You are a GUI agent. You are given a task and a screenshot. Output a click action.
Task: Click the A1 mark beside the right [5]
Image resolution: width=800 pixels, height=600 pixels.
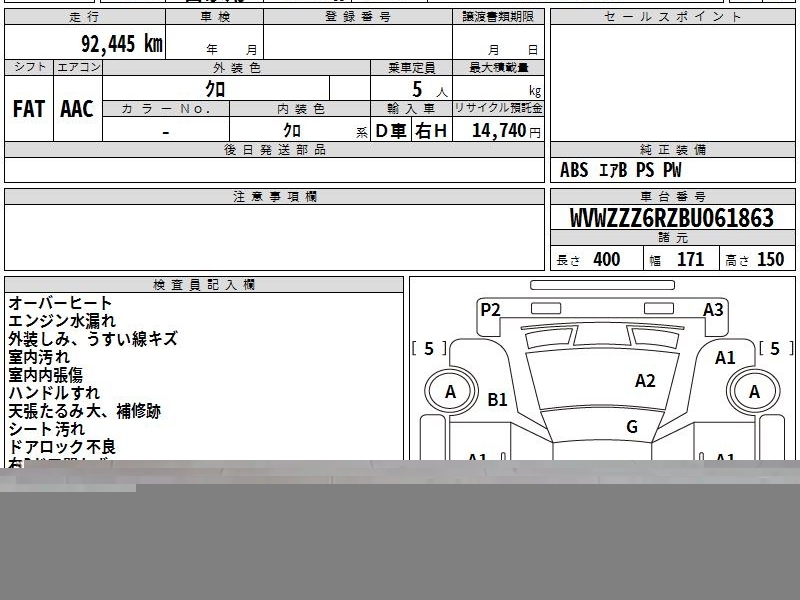click(725, 358)
